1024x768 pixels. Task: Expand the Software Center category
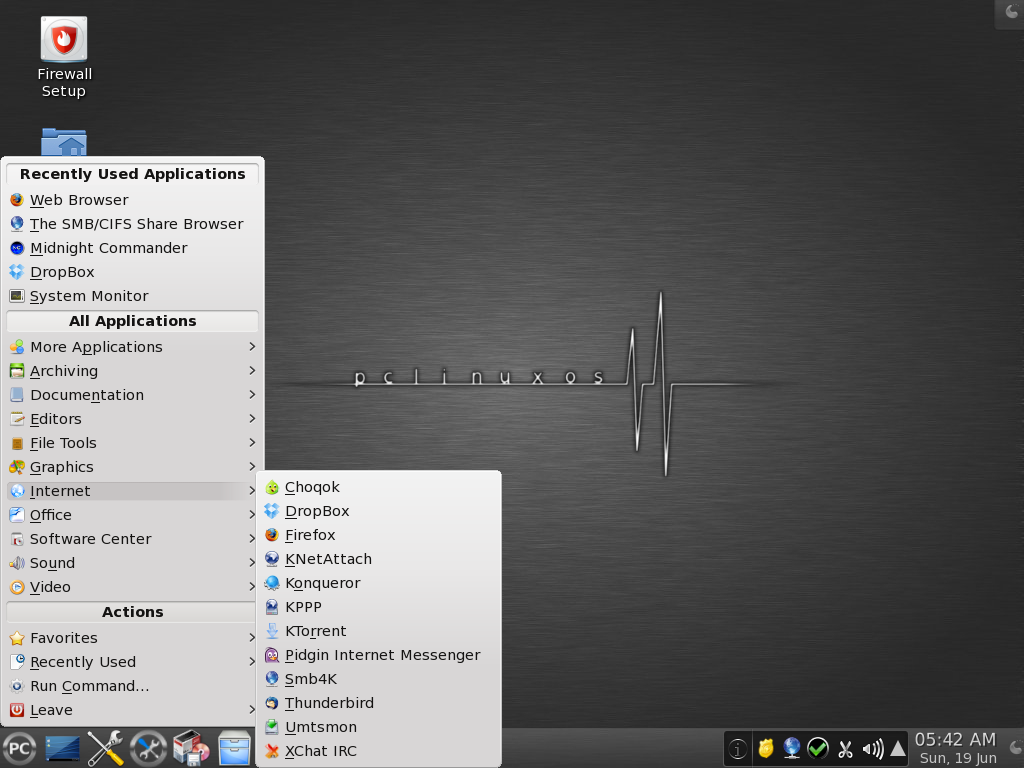point(133,539)
